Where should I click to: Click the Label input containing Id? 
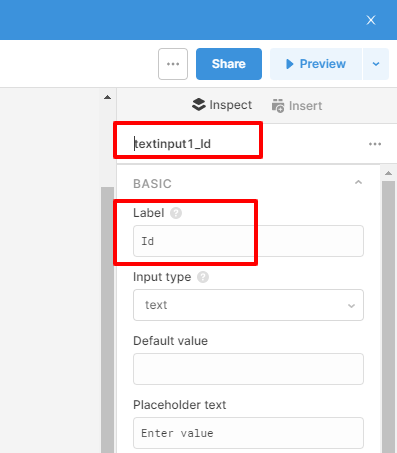pyautogui.click(x=248, y=241)
